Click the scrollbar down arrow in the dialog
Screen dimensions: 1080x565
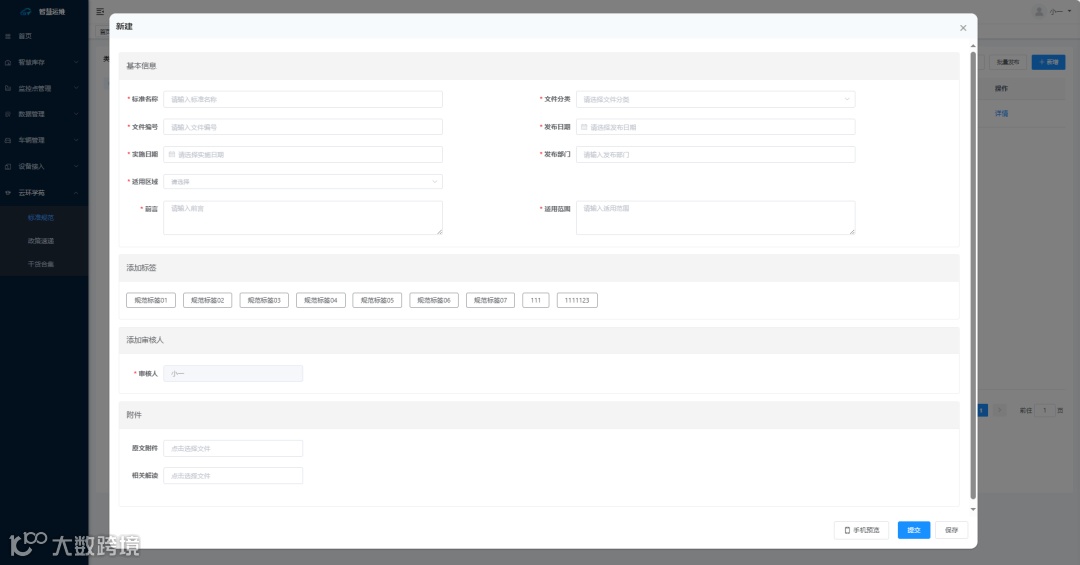point(973,509)
